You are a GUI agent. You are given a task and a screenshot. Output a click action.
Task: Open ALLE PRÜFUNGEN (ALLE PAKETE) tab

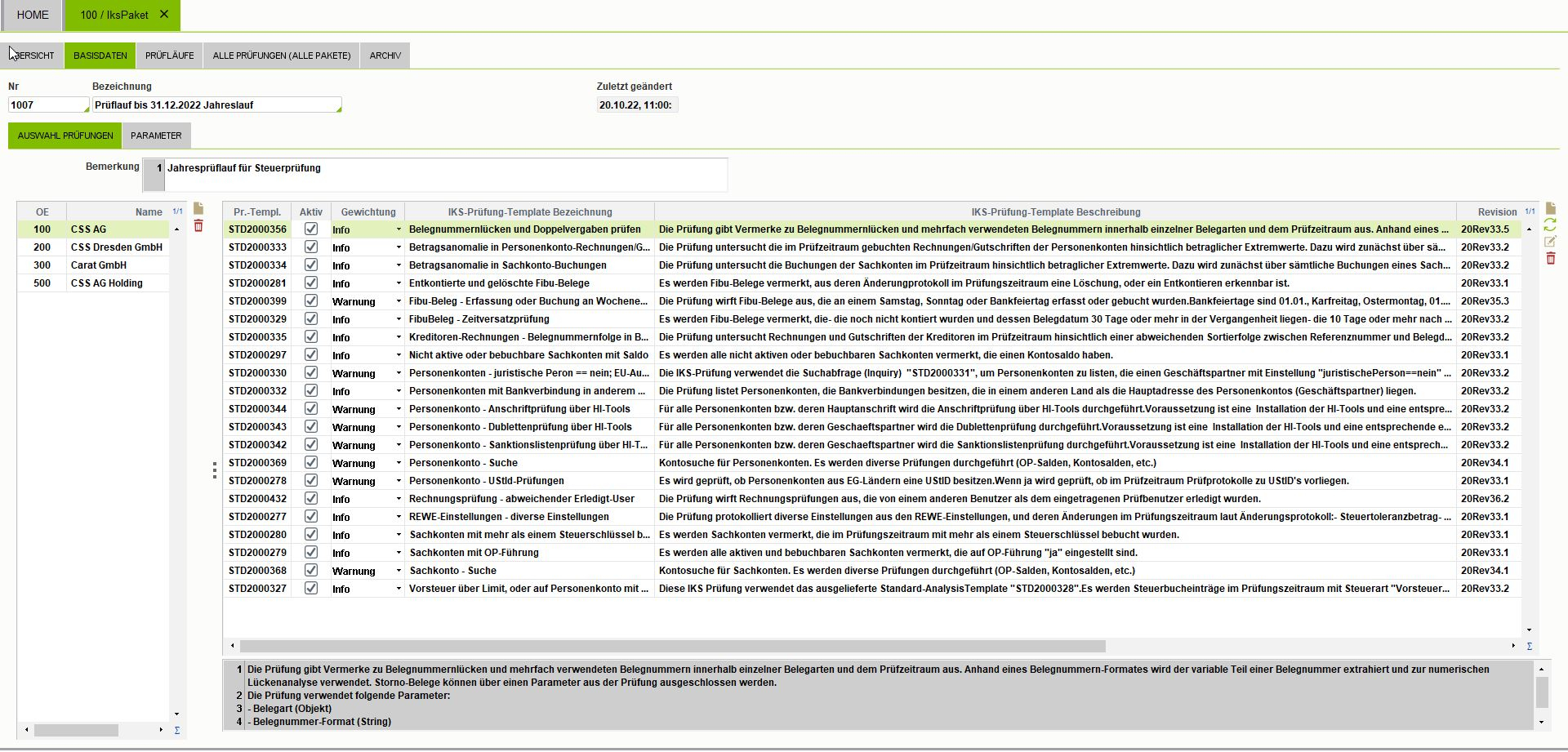[282, 56]
